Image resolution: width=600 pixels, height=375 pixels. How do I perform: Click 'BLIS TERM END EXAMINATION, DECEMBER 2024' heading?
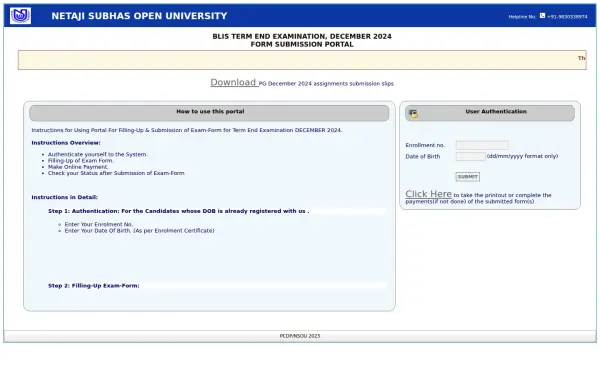(302, 36)
